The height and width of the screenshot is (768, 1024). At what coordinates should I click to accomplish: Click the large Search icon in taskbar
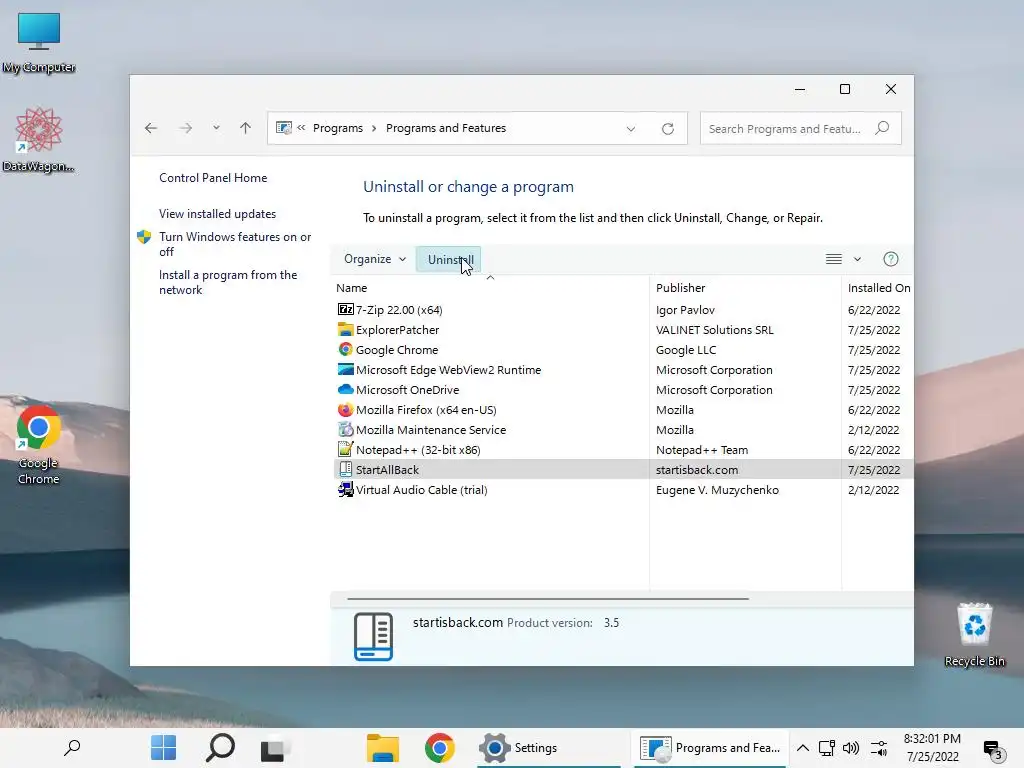coord(220,748)
